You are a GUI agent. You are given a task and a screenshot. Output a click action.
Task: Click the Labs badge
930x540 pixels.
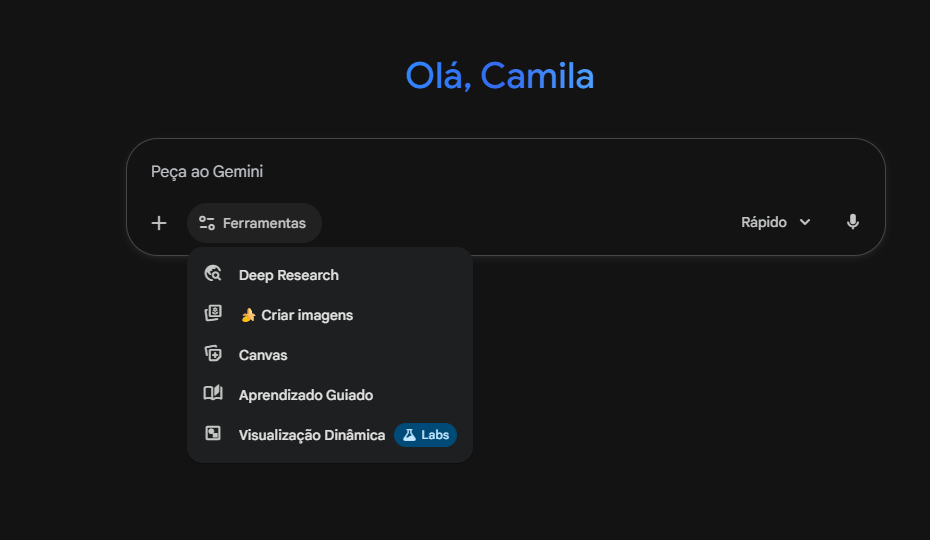[426, 435]
